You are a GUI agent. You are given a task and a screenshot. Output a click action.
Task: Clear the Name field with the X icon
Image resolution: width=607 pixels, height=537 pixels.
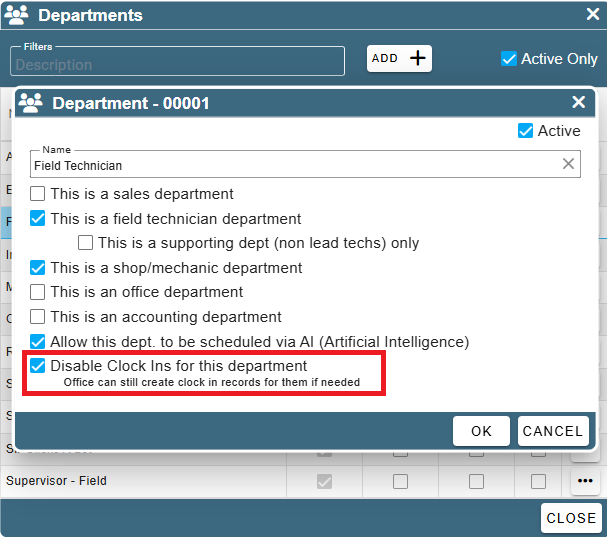[x=568, y=164]
